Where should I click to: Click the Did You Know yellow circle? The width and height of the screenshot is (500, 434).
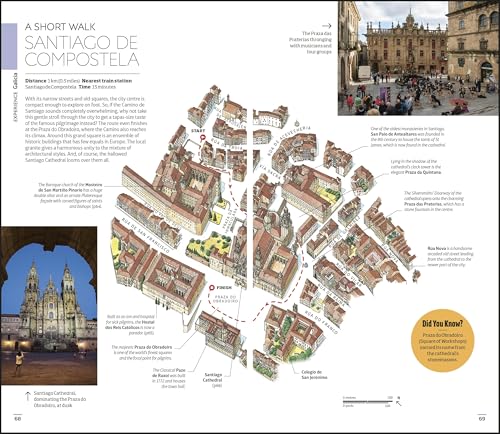click(442, 341)
